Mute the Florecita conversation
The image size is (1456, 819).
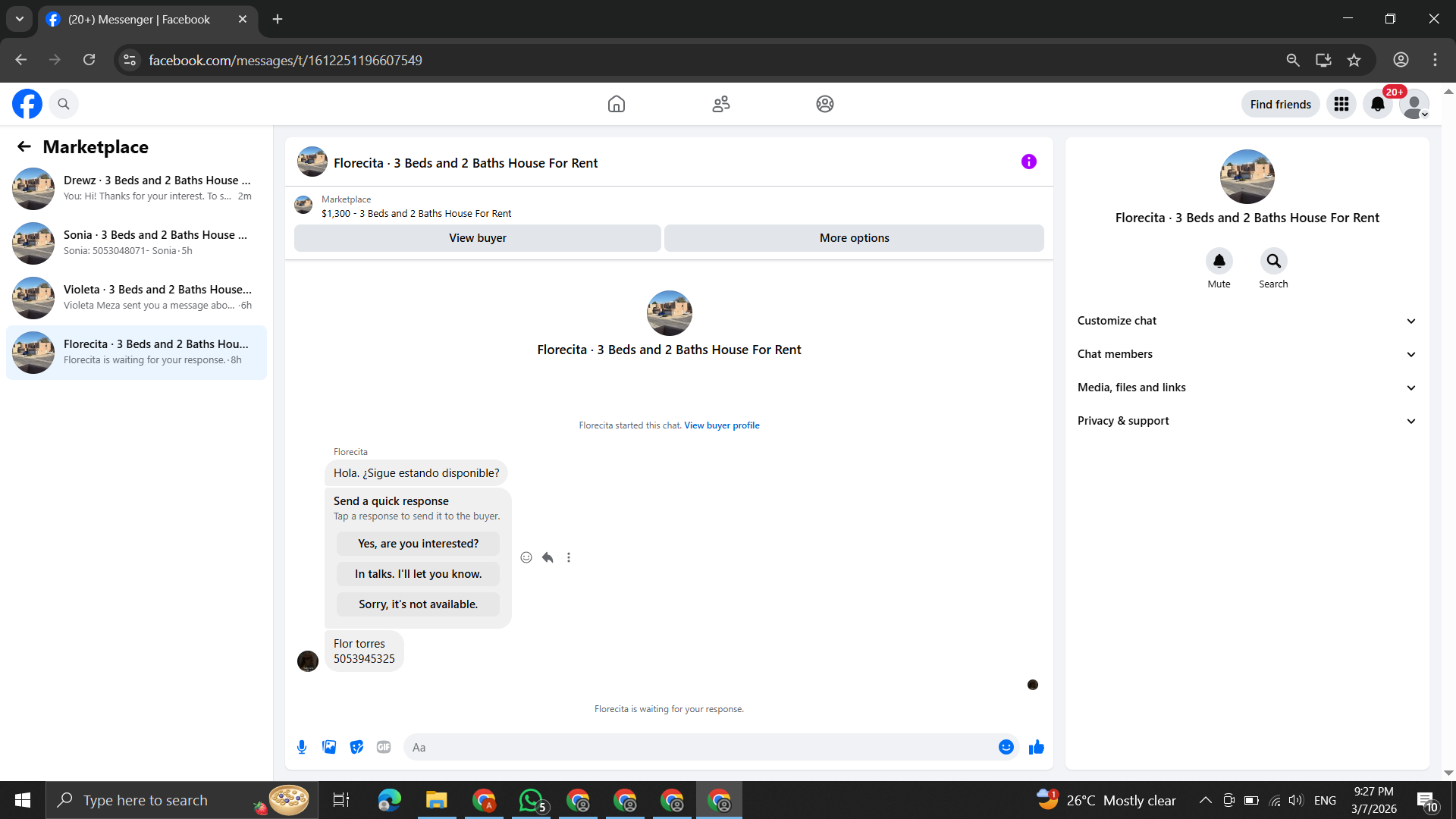[1219, 261]
